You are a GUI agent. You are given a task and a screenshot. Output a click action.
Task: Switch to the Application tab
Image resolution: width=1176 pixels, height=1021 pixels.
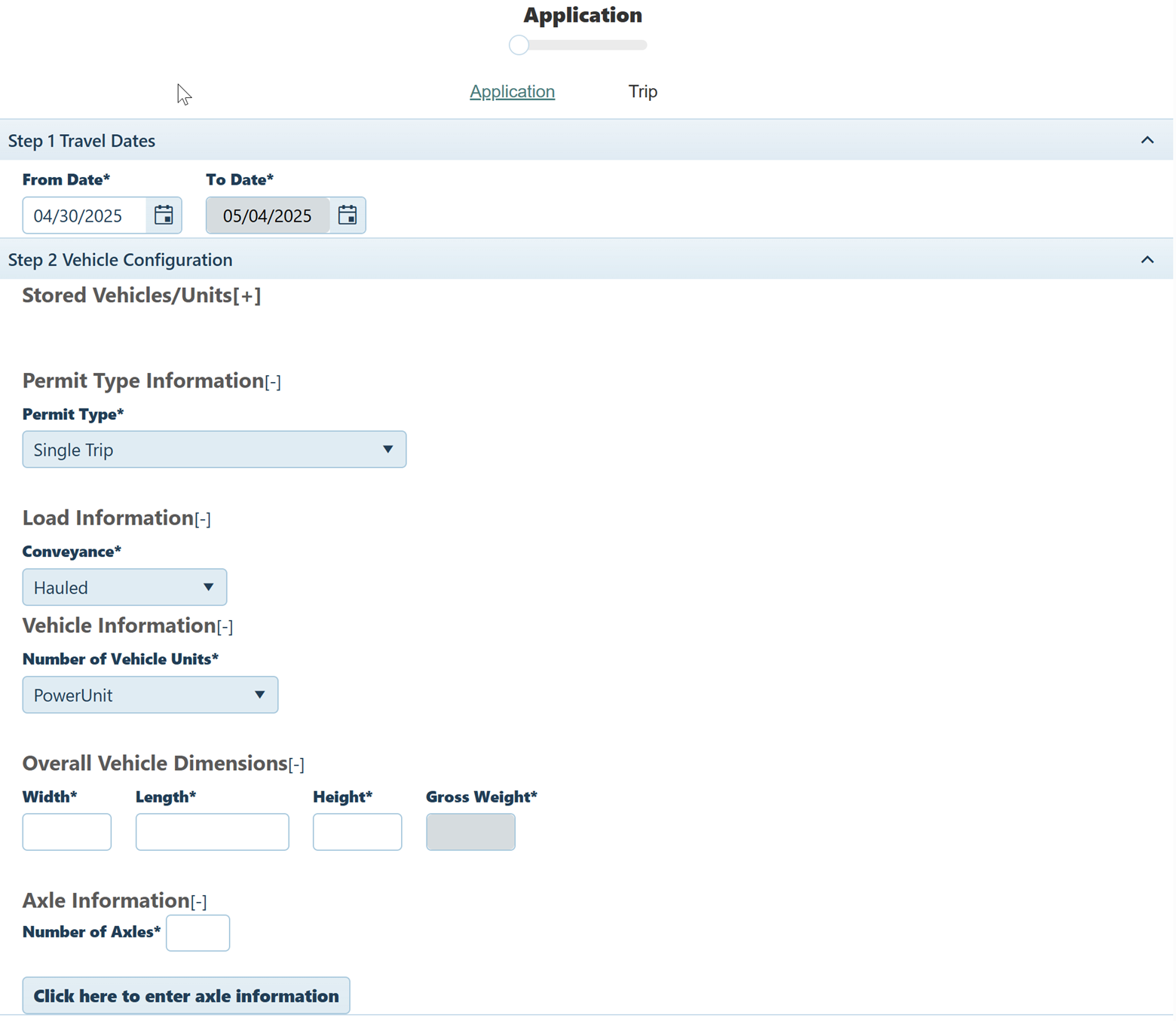(512, 91)
